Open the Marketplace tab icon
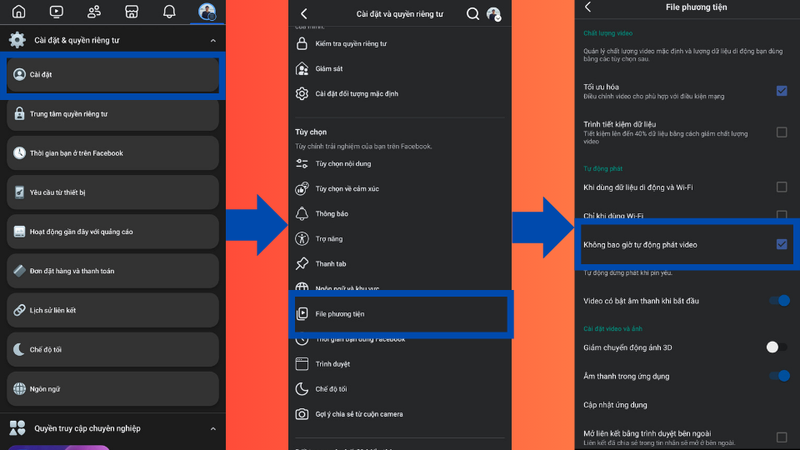The height and width of the screenshot is (450, 800). (132, 11)
